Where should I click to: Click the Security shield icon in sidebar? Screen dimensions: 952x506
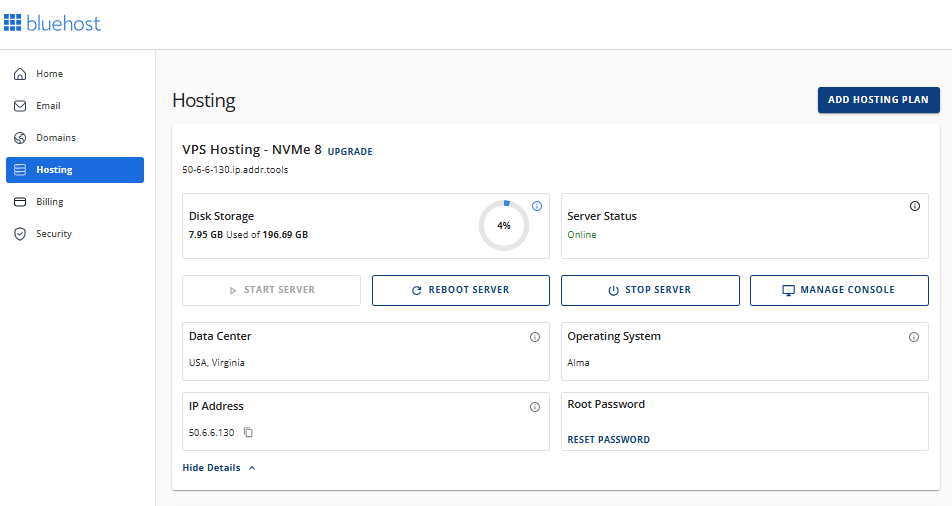point(20,234)
